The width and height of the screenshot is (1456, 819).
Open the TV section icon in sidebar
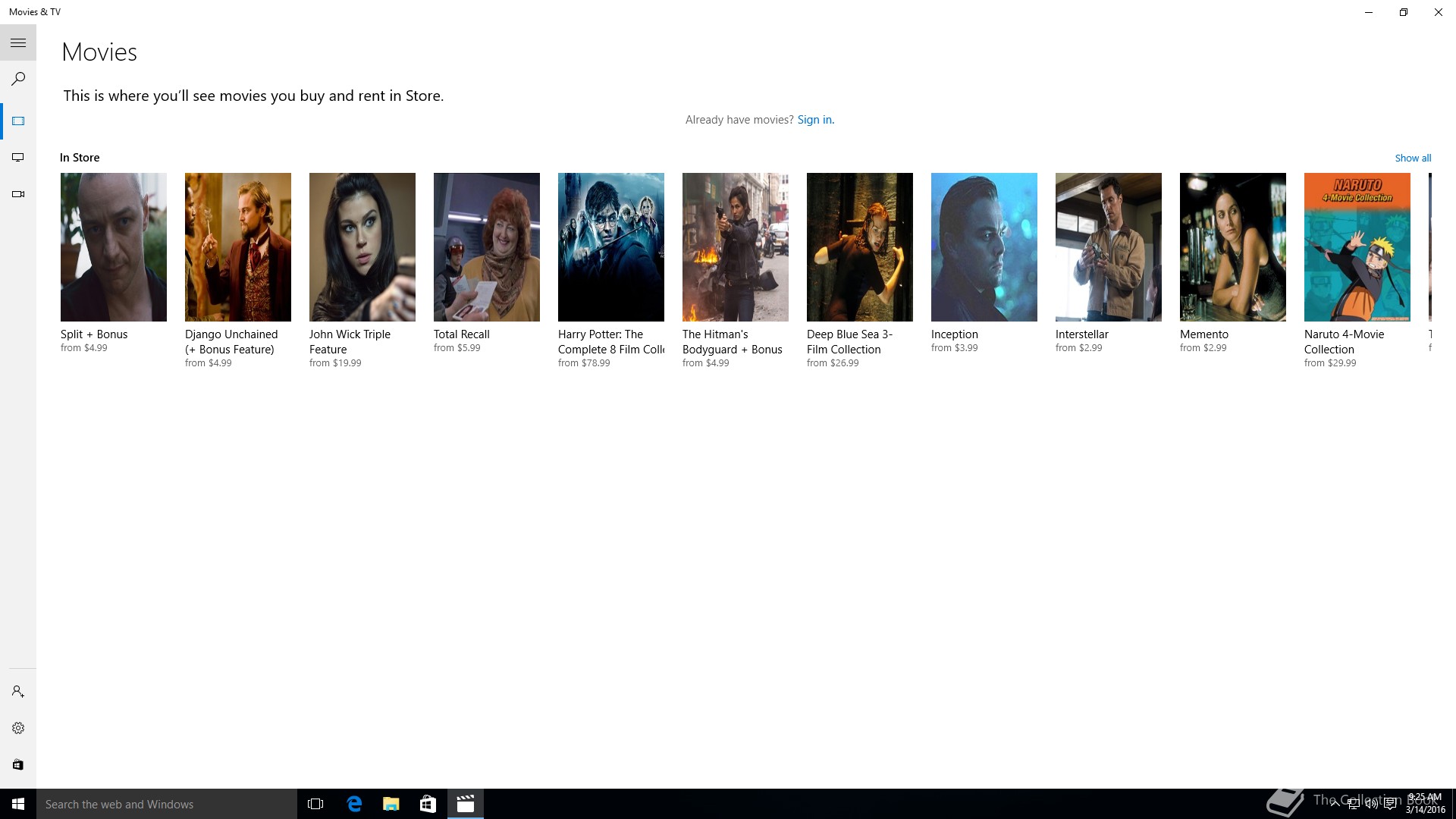click(18, 158)
